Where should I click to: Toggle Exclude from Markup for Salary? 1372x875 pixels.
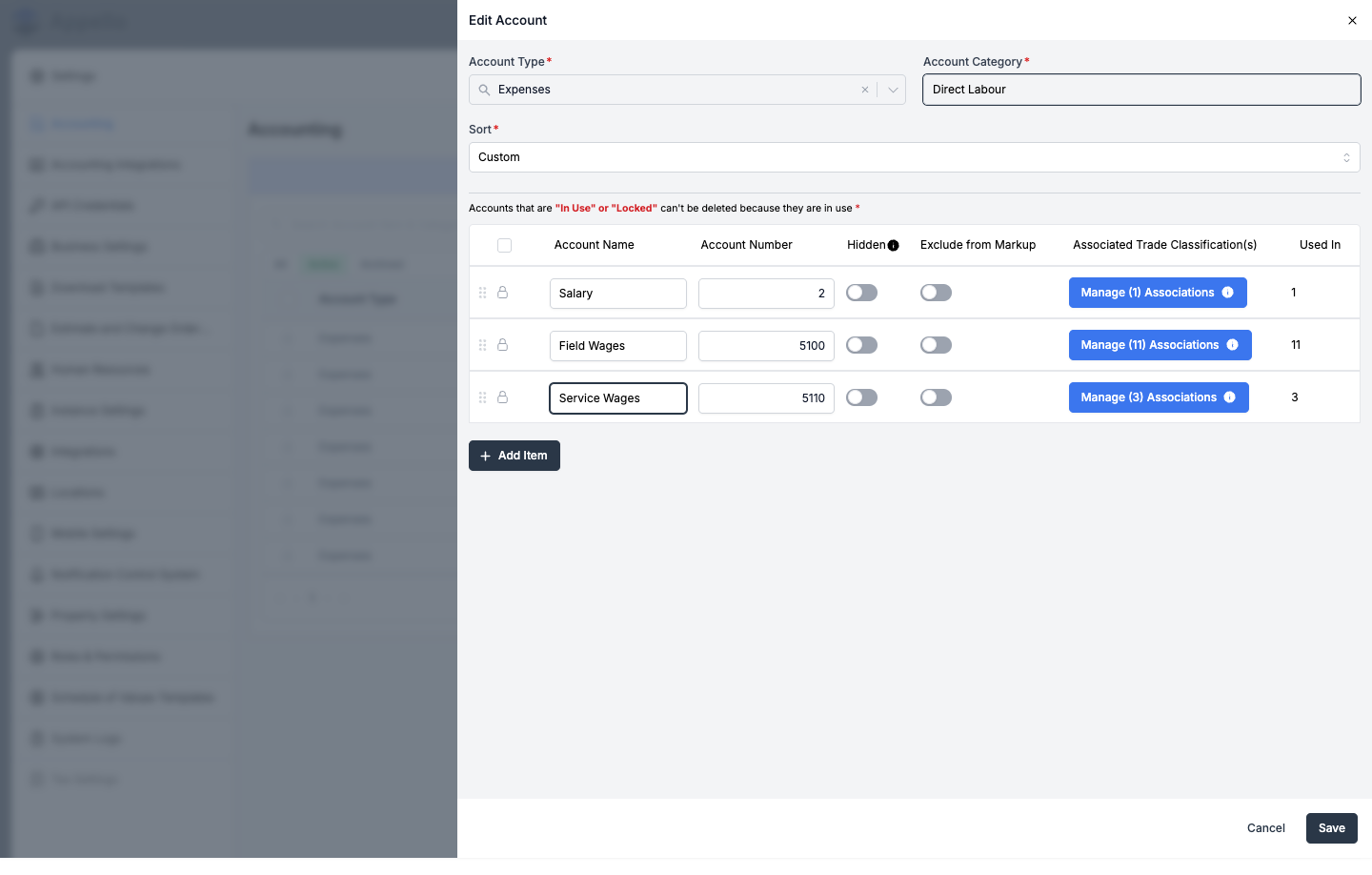click(x=936, y=293)
